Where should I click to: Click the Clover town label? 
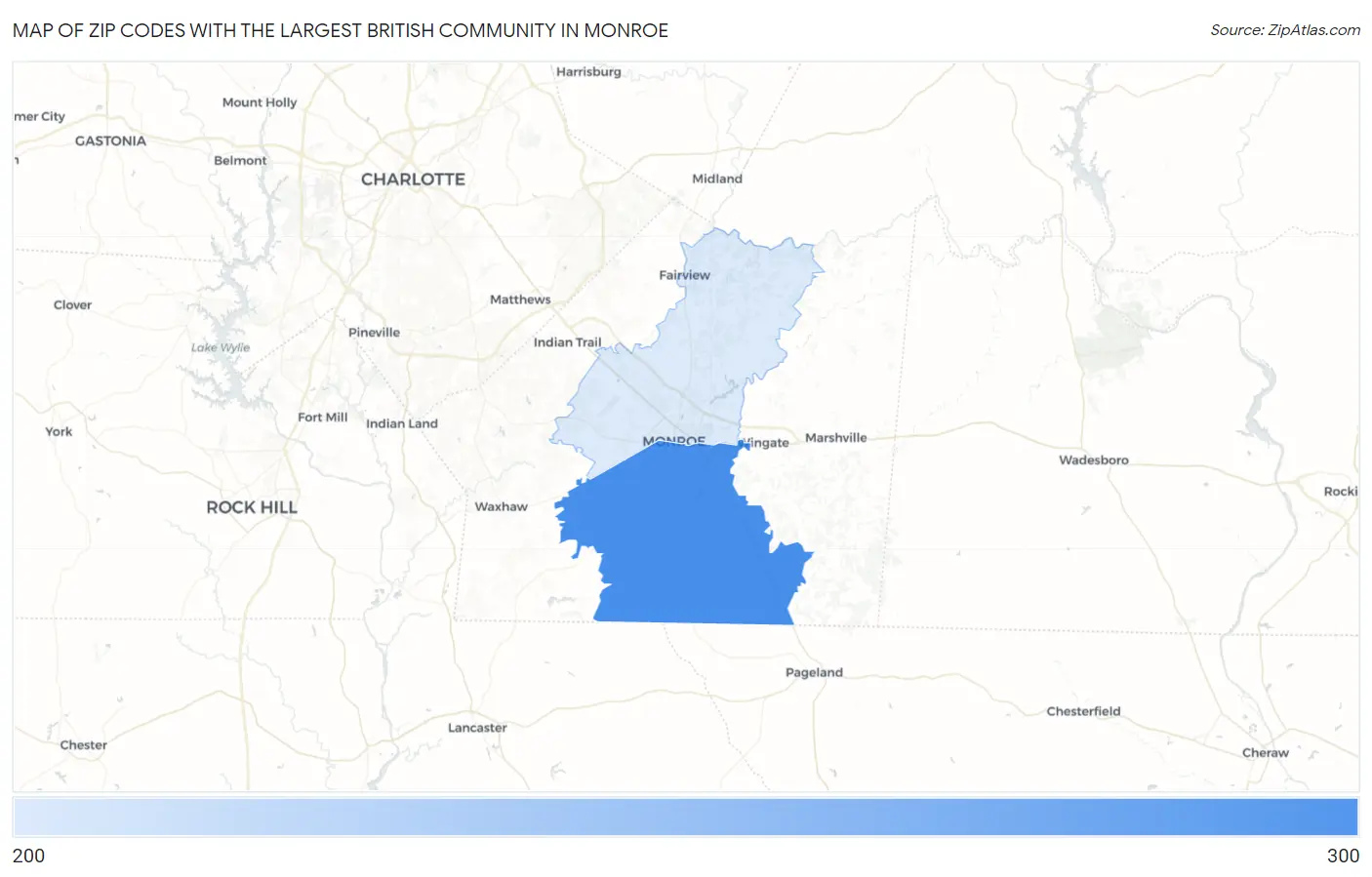coord(72,305)
